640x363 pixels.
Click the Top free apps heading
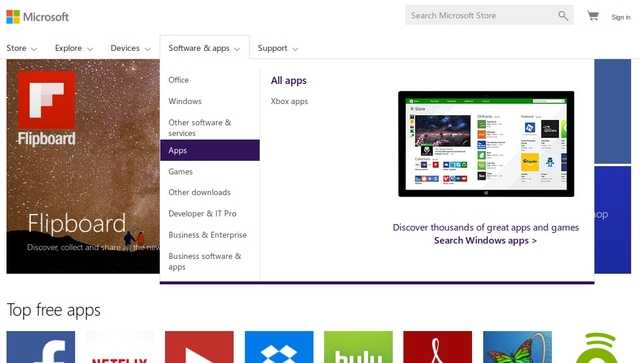click(x=53, y=310)
